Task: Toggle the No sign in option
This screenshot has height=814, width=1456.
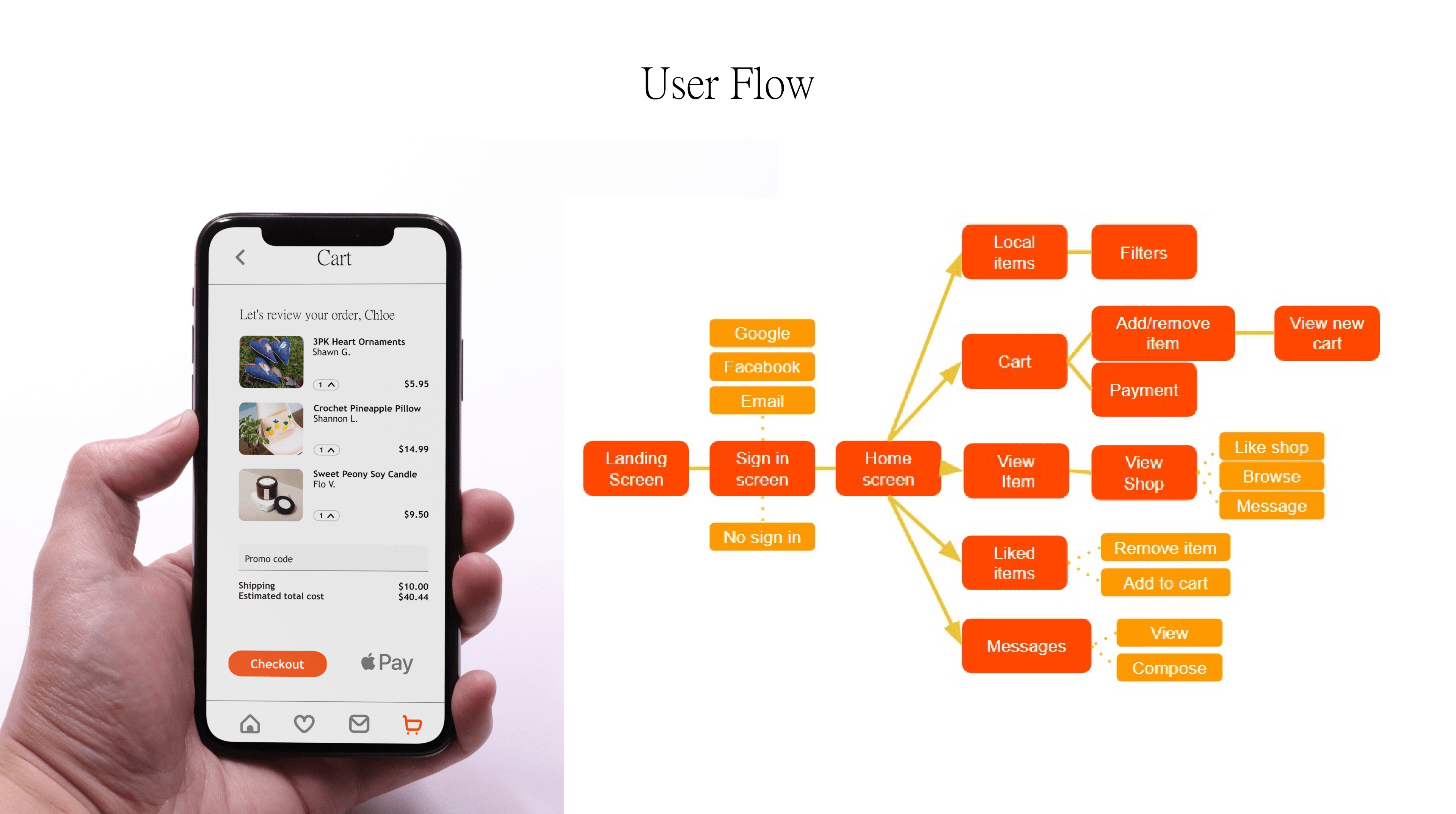Action: pos(762,537)
